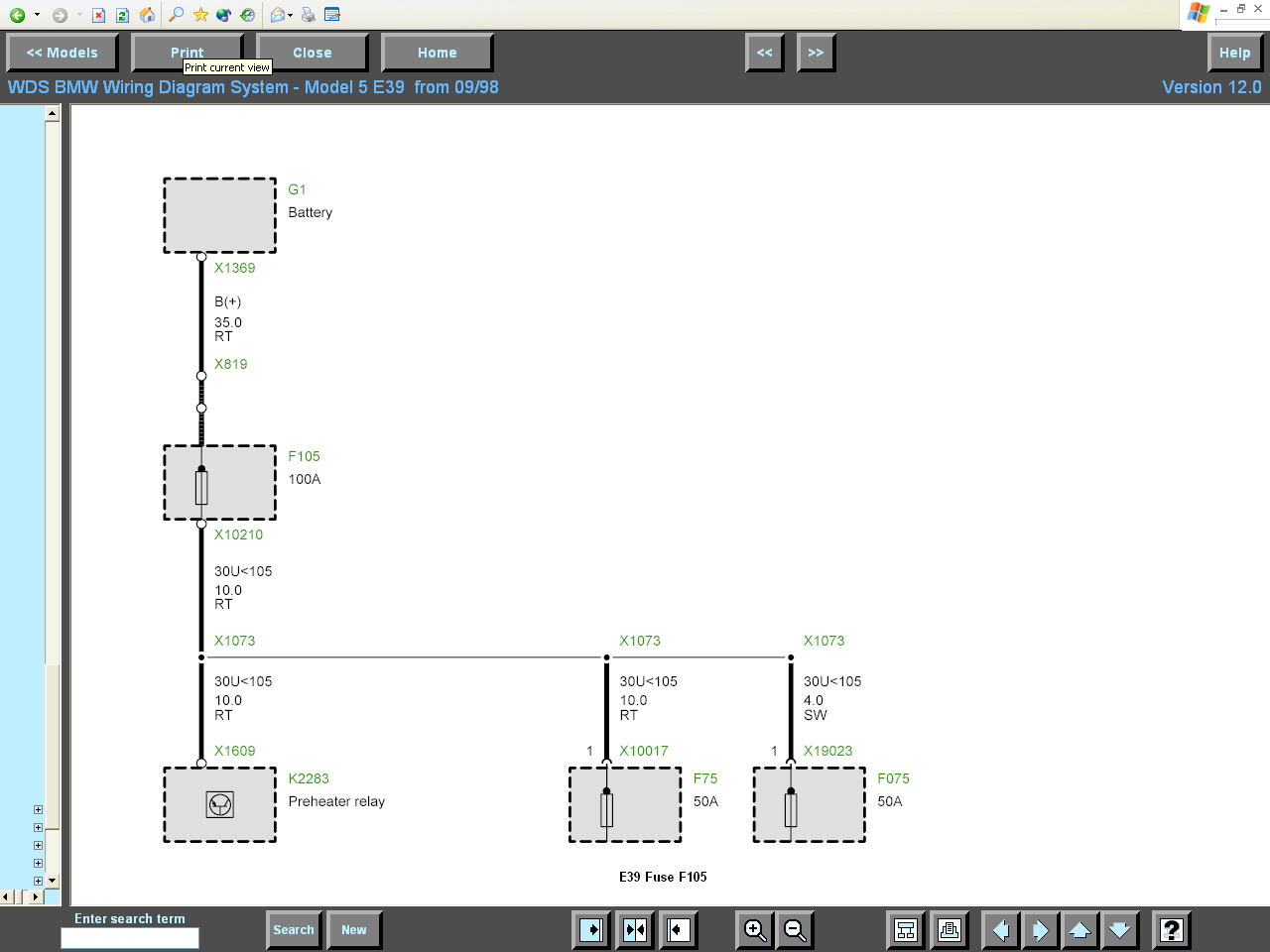
Task: Pan diagram down with arrow icon
Action: [x=1120, y=930]
